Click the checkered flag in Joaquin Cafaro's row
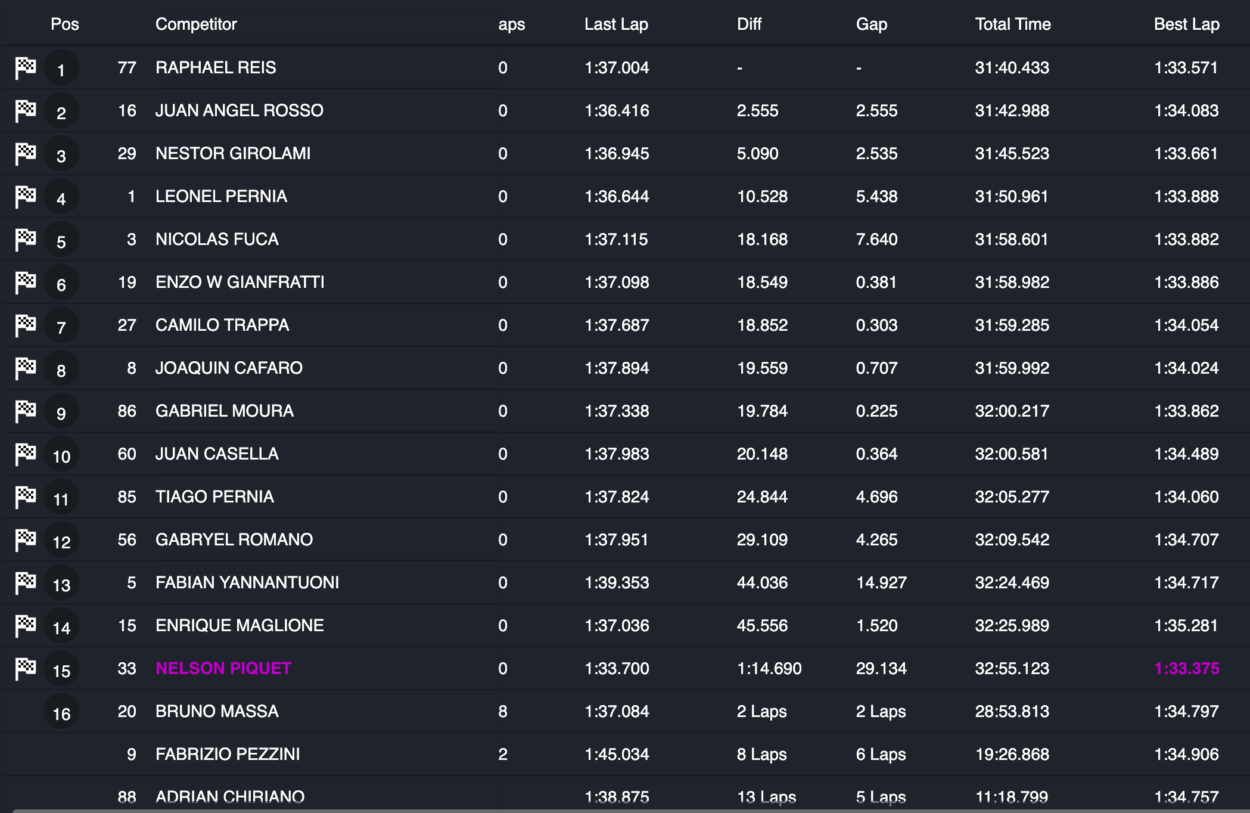 26,368
